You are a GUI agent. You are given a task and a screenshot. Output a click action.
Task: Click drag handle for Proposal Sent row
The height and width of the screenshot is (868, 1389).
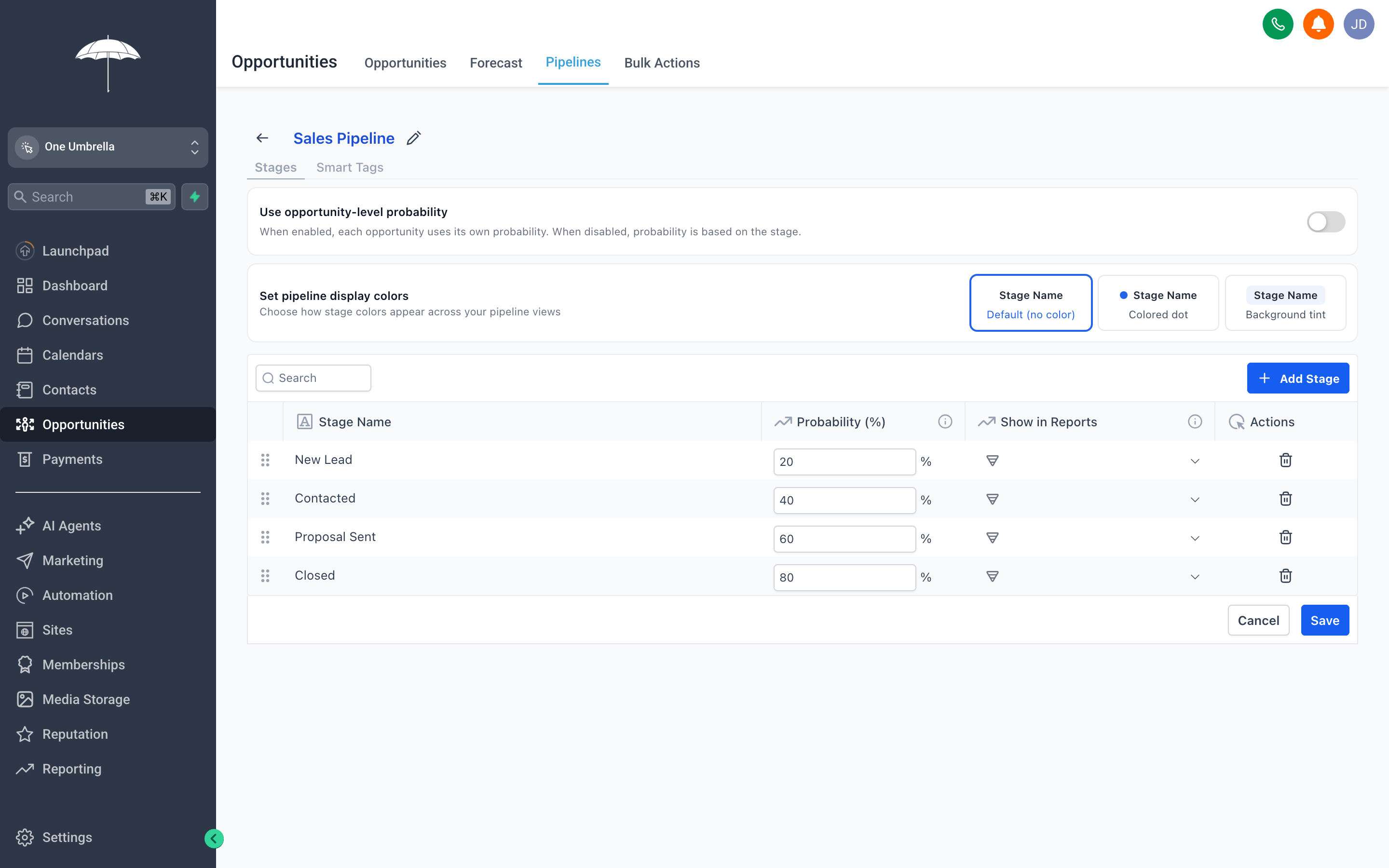[265, 537]
